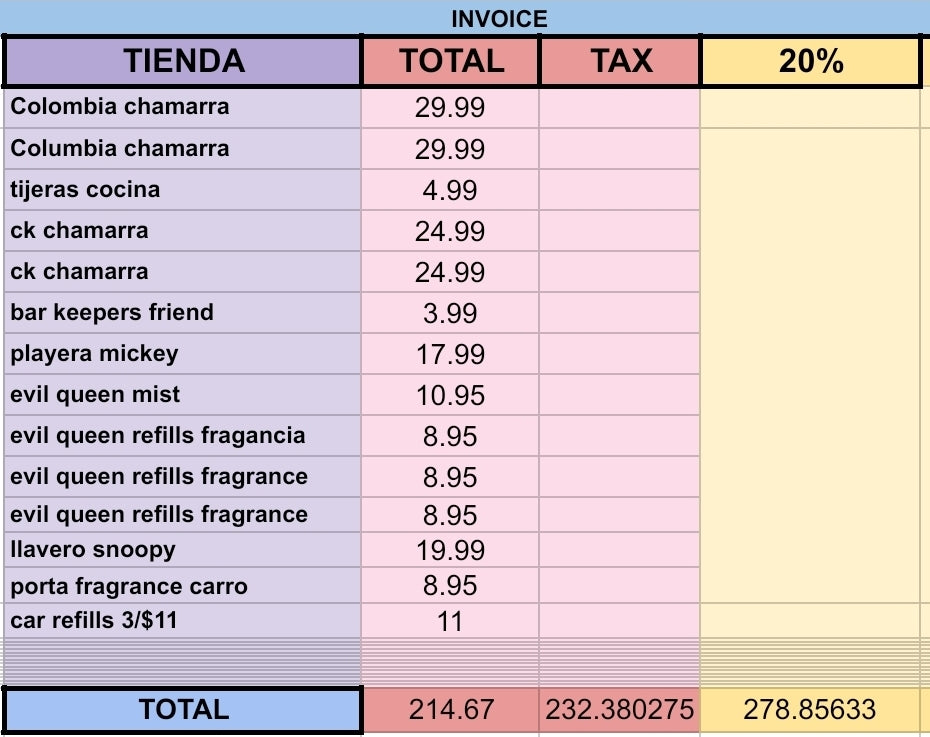Screen dimensions: 930x737
Task: Click the 278.85633 total cell
Action: pyautogui.click(x=810, y=710)
